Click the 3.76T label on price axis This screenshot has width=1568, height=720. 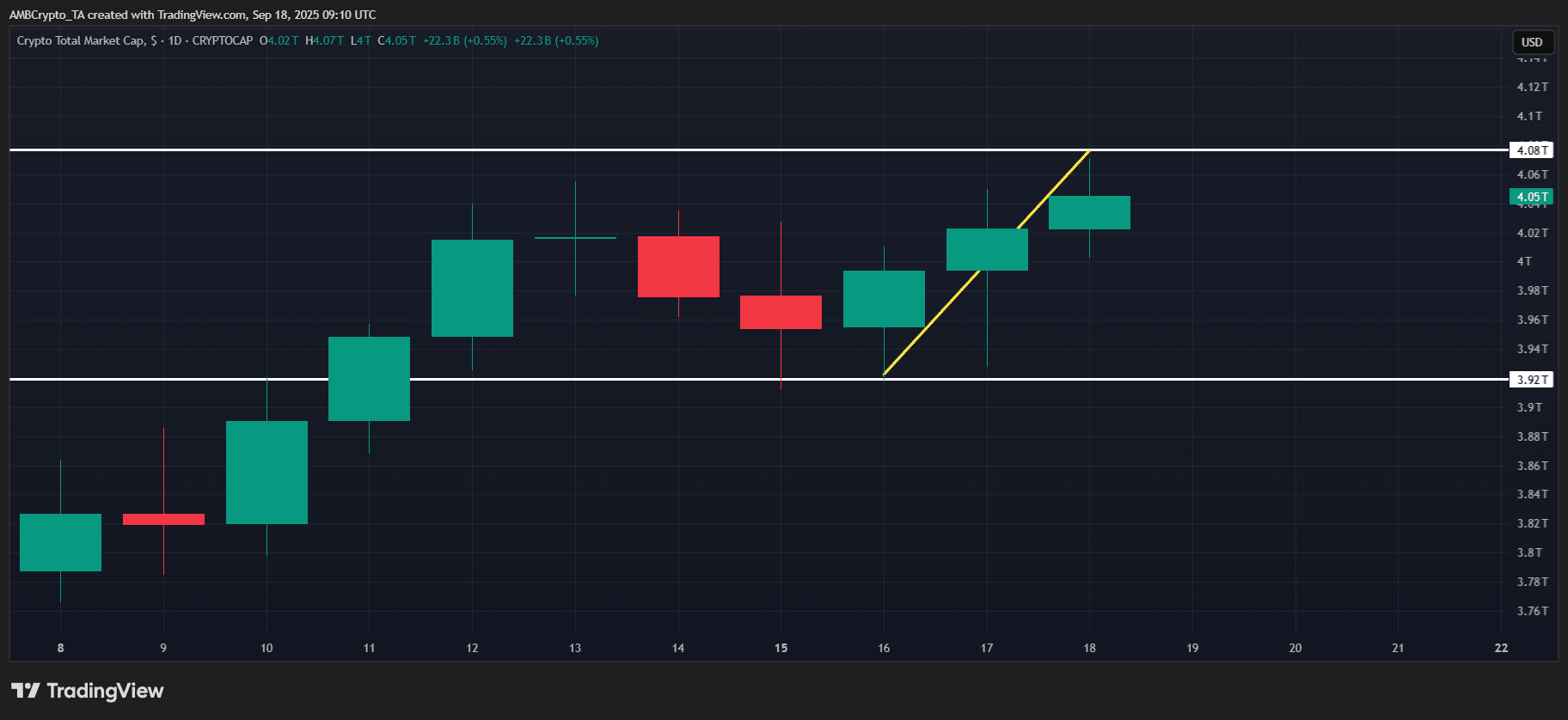1532,611
